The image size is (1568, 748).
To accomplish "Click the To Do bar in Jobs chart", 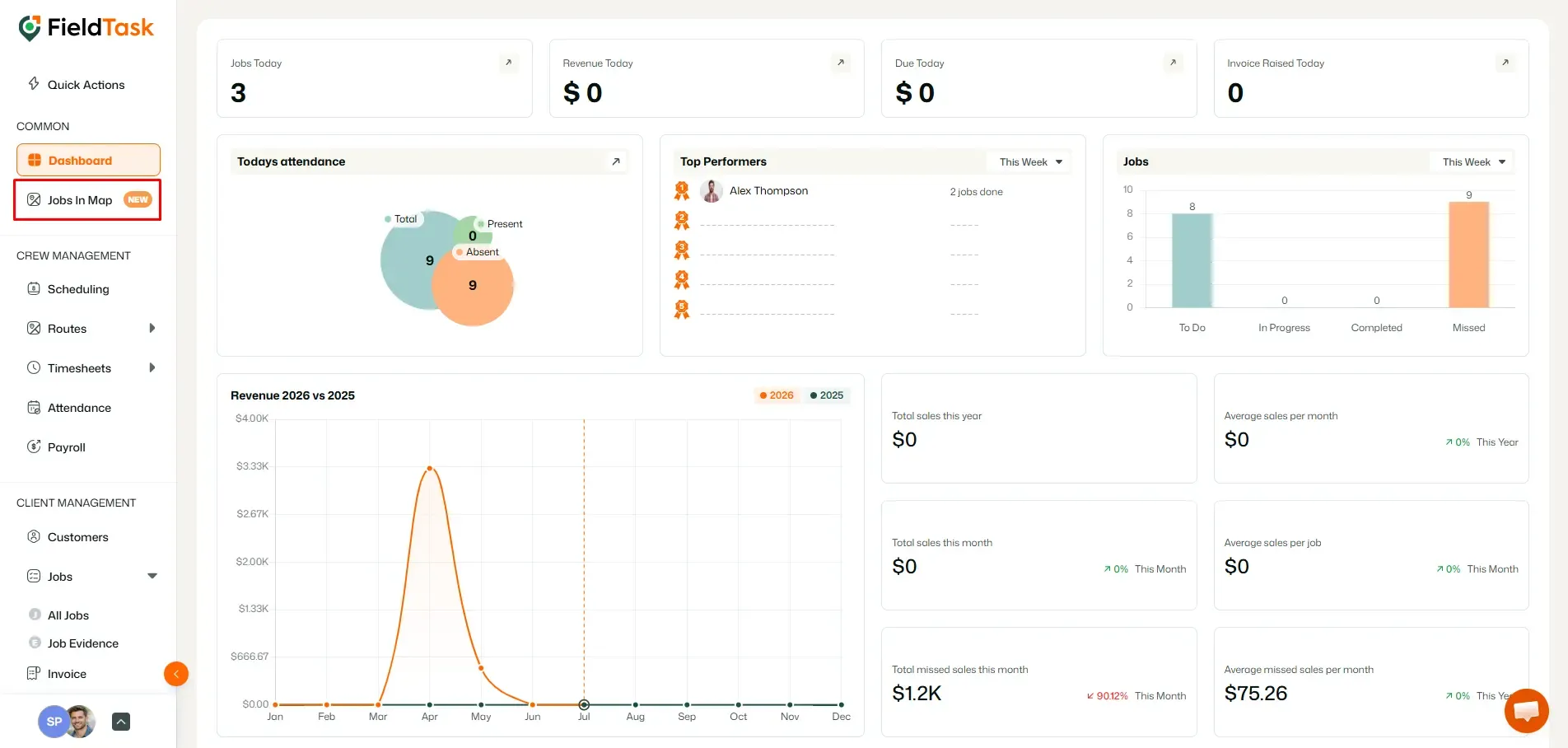I will 1192,260.
